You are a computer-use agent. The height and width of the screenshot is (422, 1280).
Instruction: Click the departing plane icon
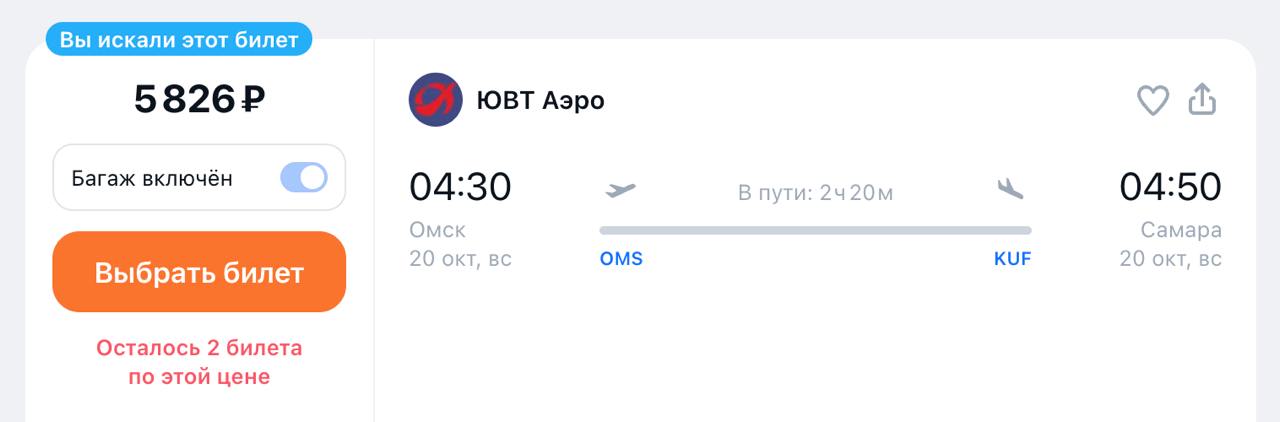point(620,190)
